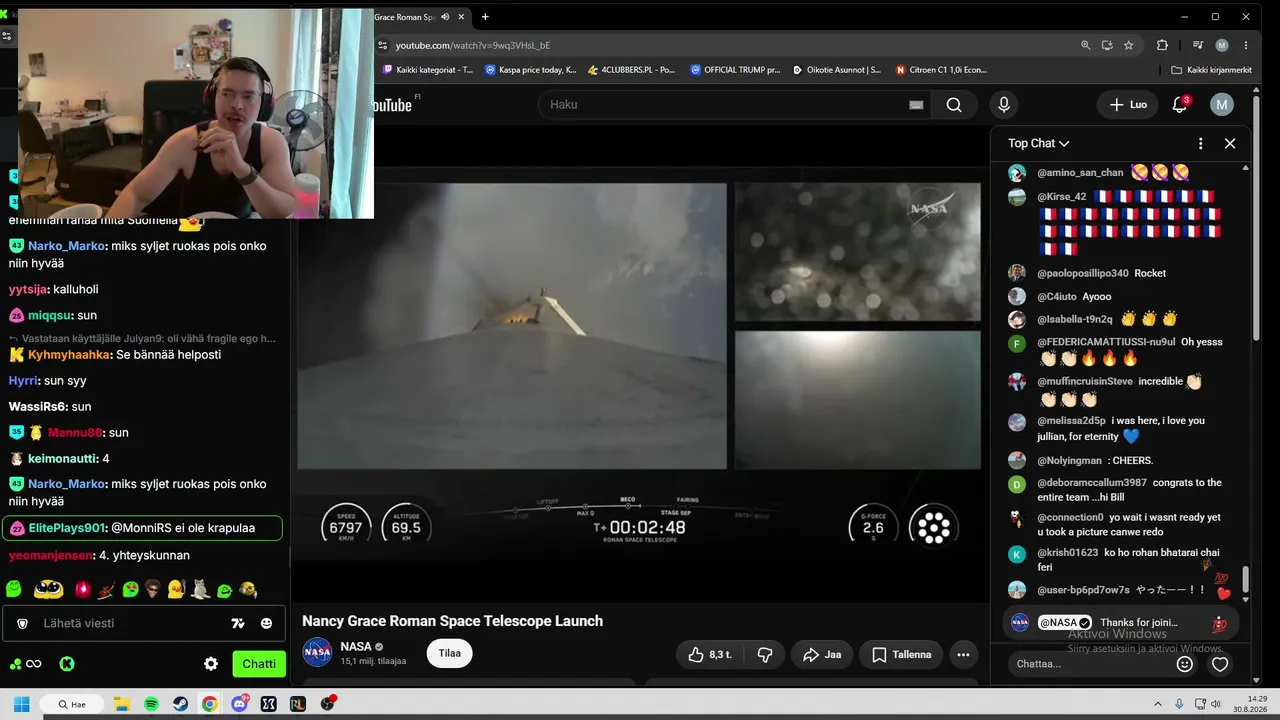Image resolution: width=1280 pixels, height=720 pixels.
Task: Like the NASA launch video
Action: coord(710,655)
